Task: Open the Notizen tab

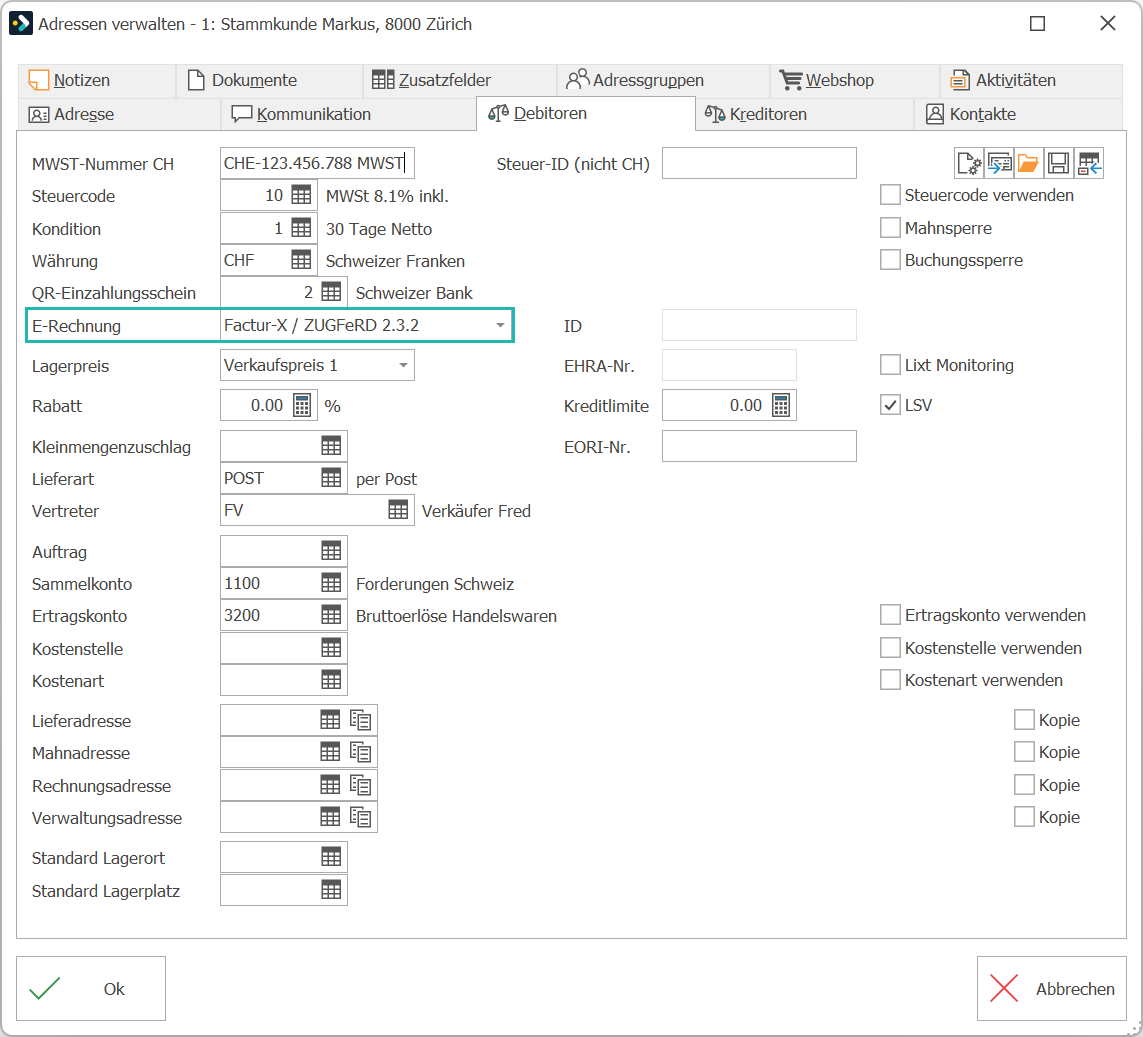Action: (97, 80)
